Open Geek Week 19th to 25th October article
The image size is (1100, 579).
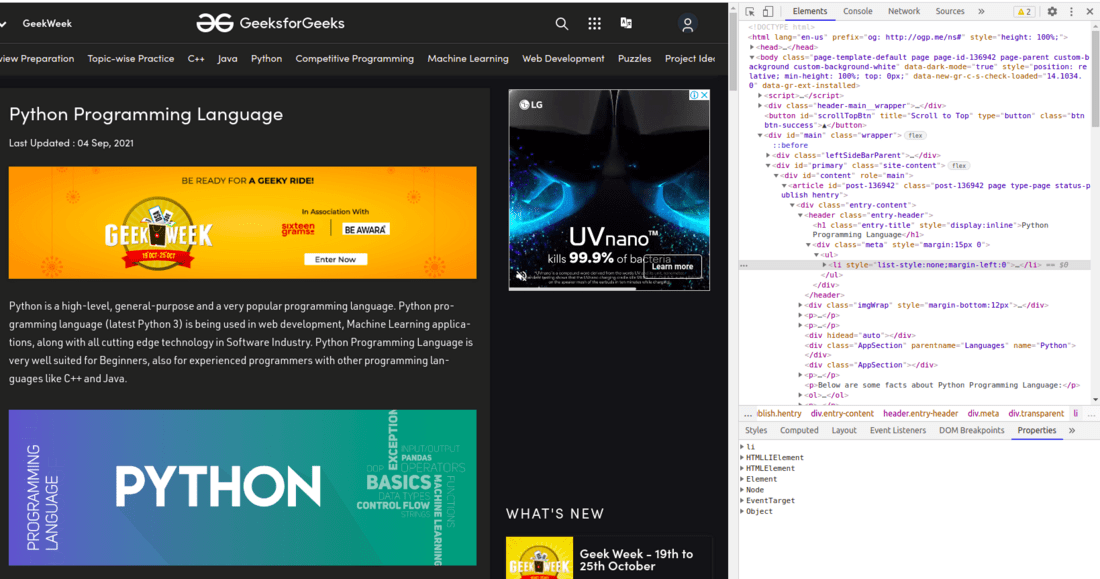point(636,560)
